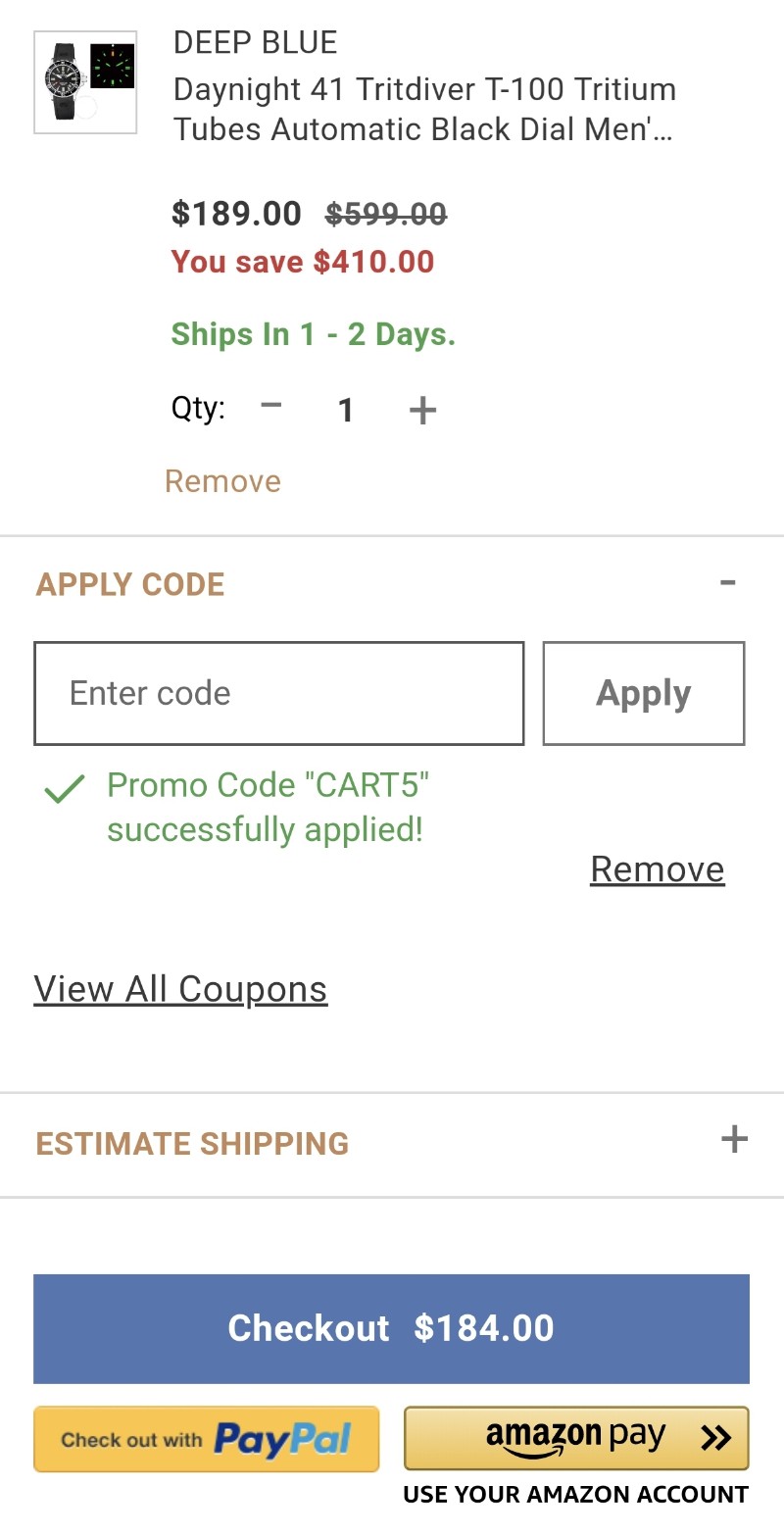Decrease quantity with the minus icon
The height and width of the screenshot is (1536, 784).
pos(271,405)
